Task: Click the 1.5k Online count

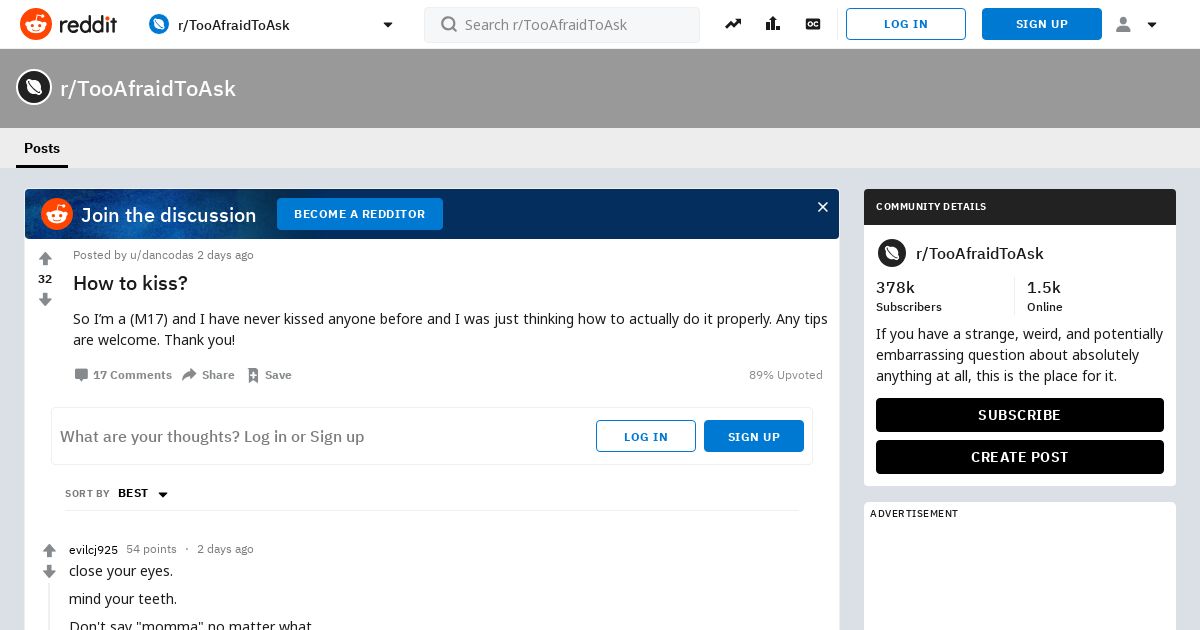Action: (1045, 296)
